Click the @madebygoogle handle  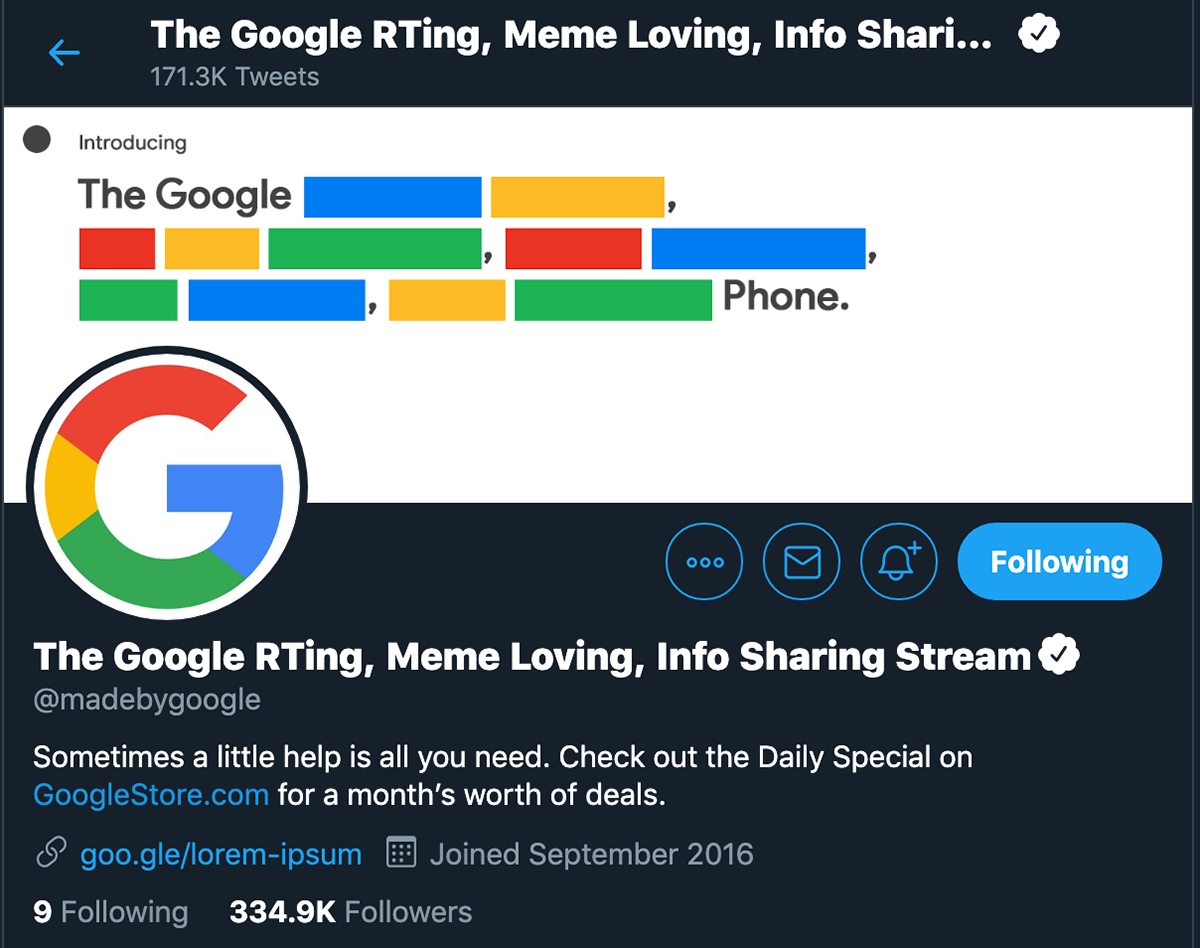147,700
